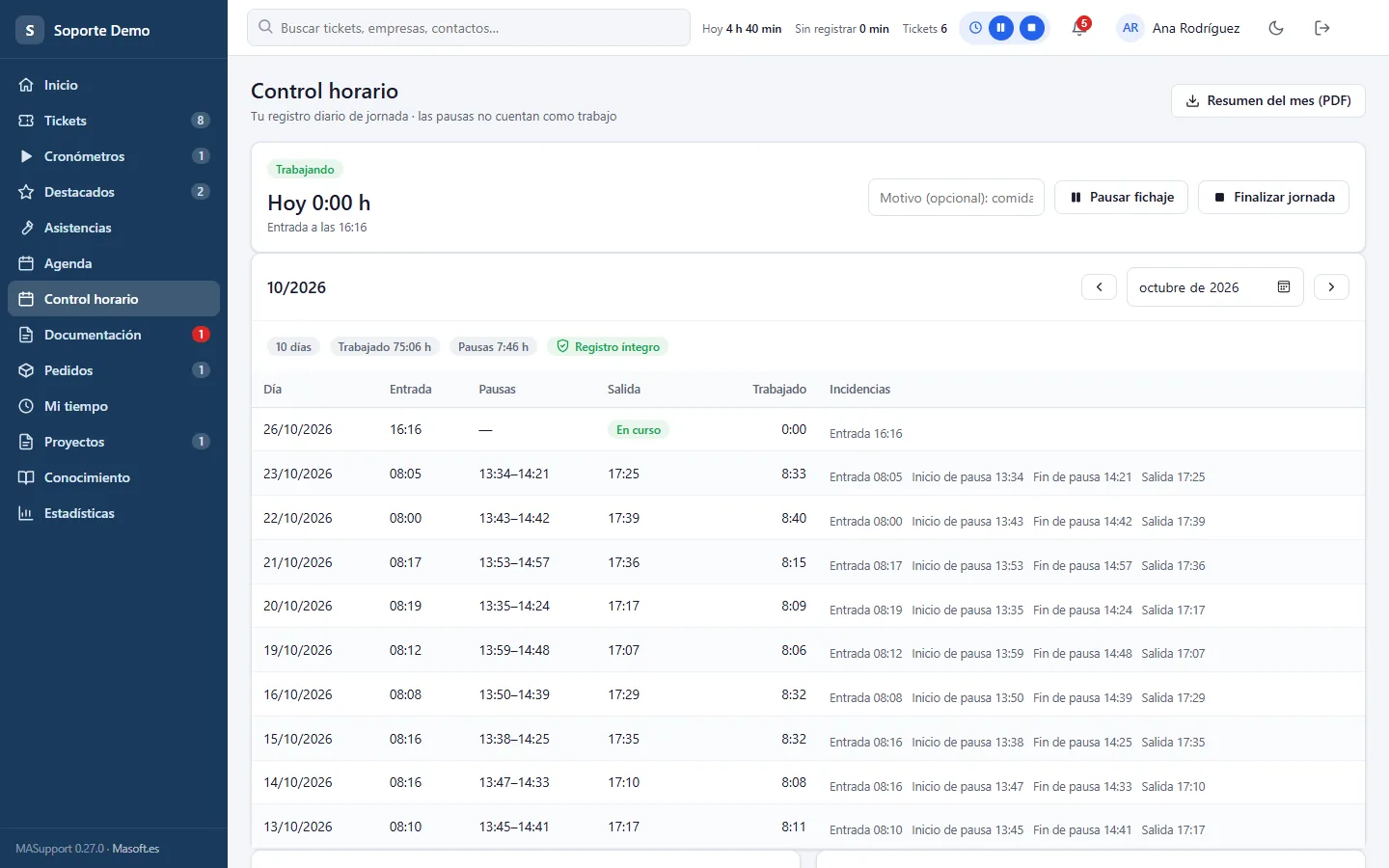Image resolution: width=1389 pixels, height=868 pixels.
Task: Focus the search tickets field
Action: click(469, 28)
